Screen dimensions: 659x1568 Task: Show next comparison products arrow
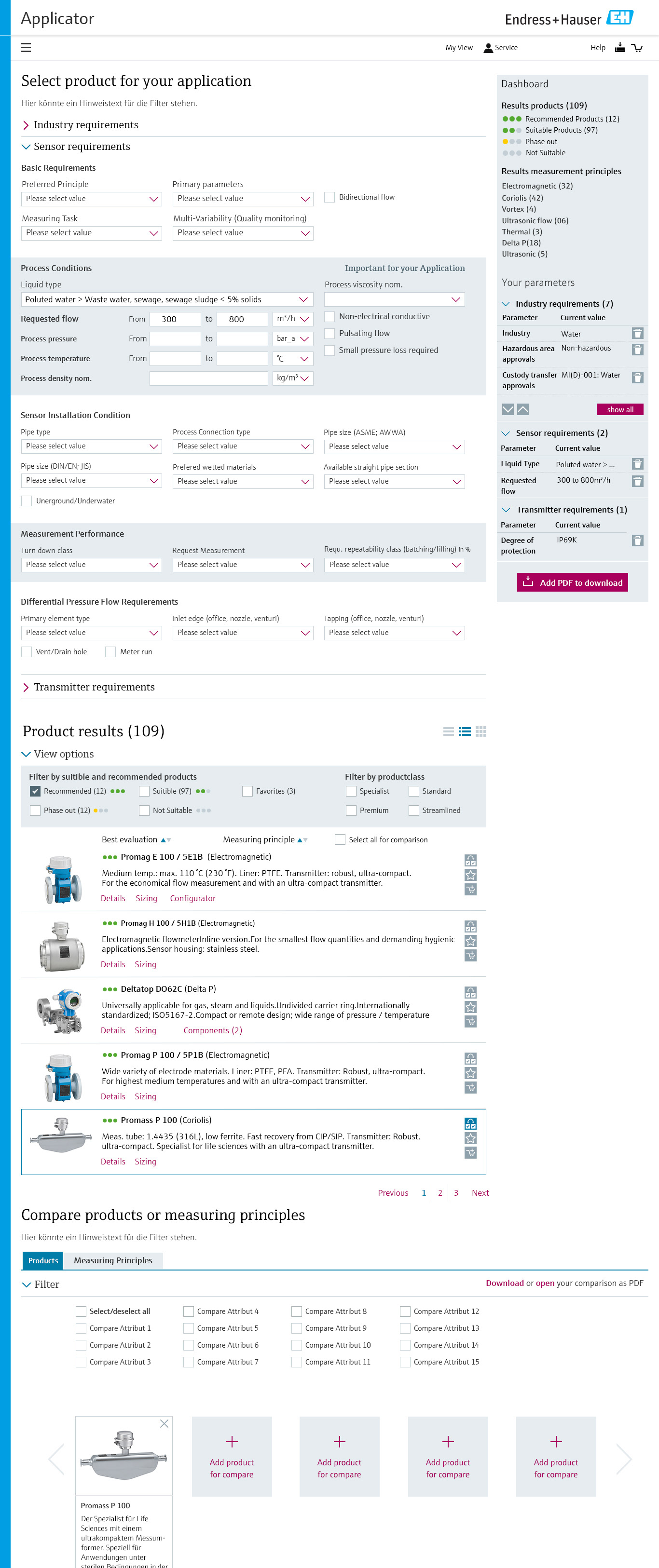(x=624, y=1459)
